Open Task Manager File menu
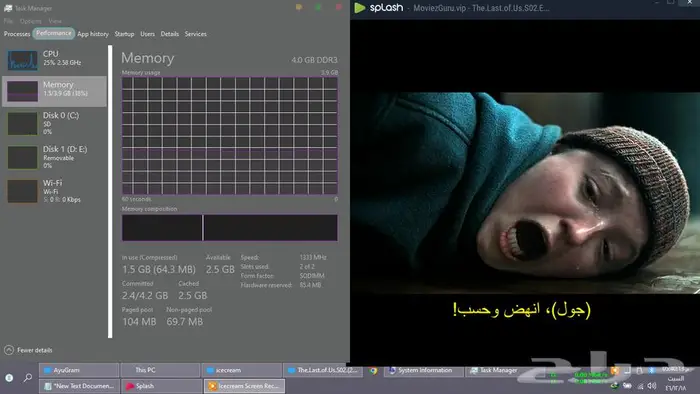The width and height of the screenshot is (700, 394). tap(8, 21)
